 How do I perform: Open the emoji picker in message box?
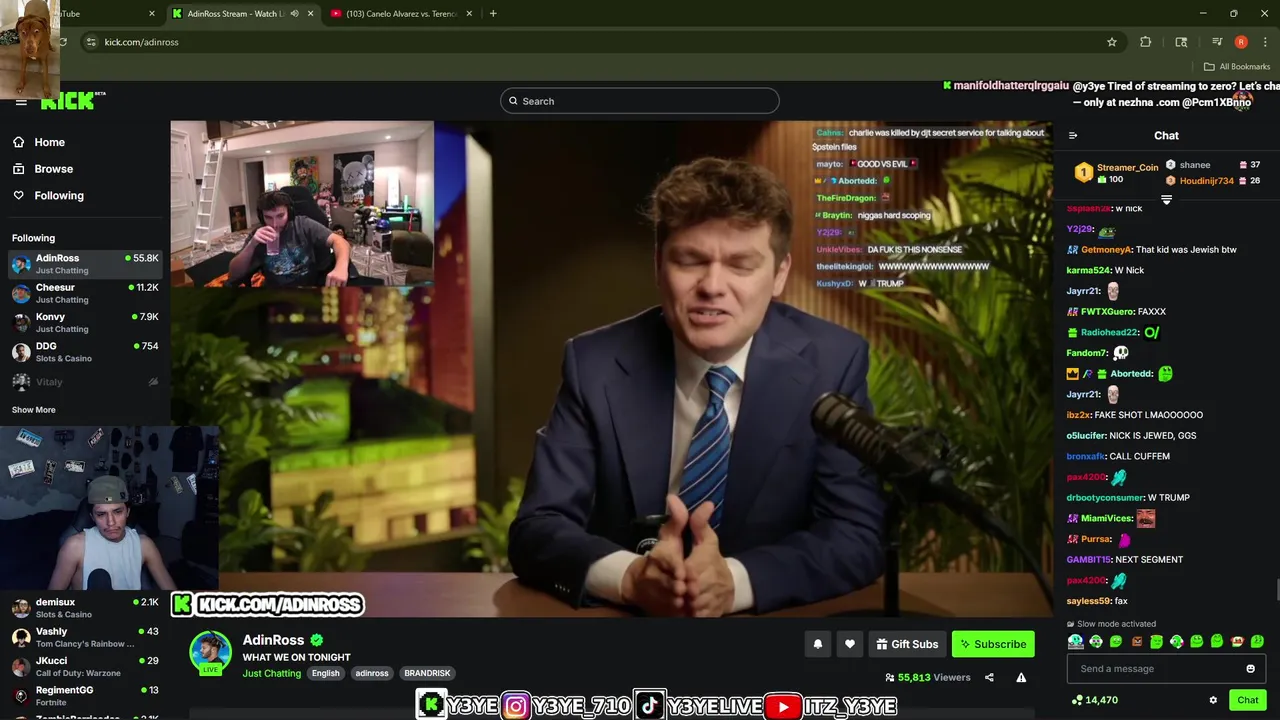pos(1250,669)
